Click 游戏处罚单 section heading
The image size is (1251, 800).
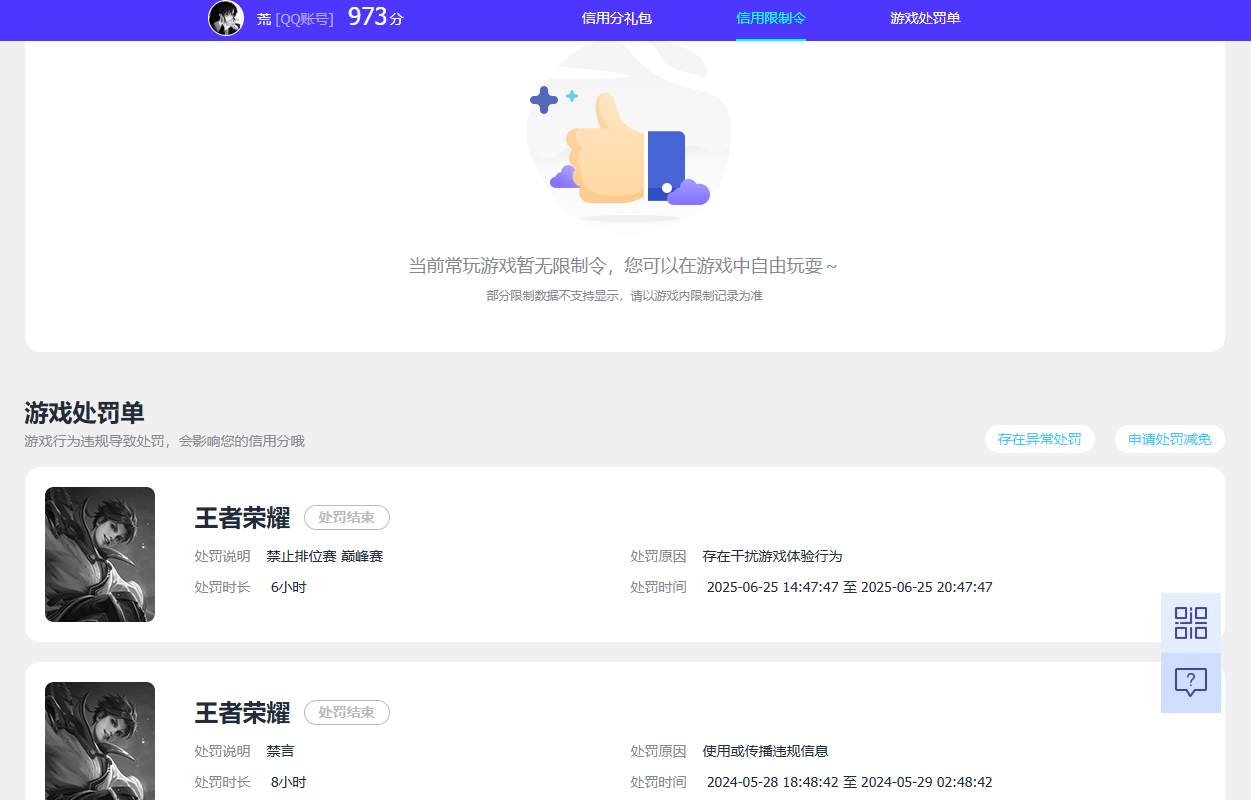(x=84, y=413)
